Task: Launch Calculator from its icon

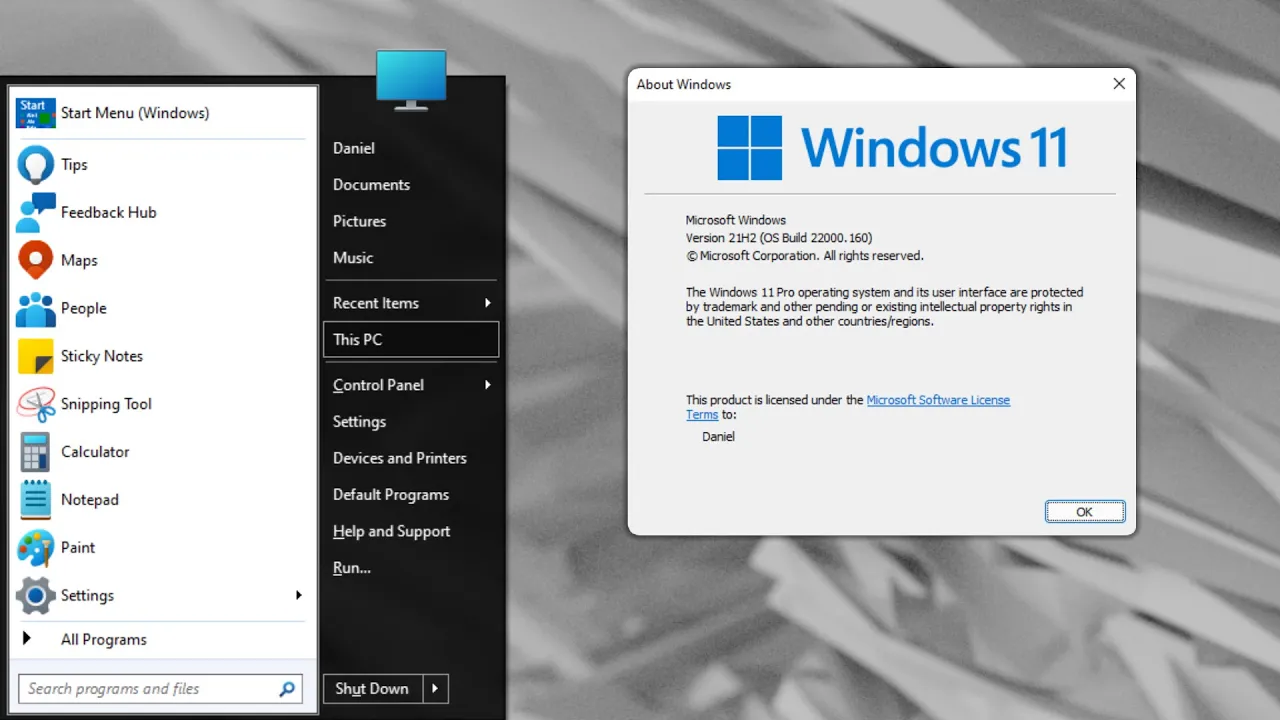Action: (36, 452)
